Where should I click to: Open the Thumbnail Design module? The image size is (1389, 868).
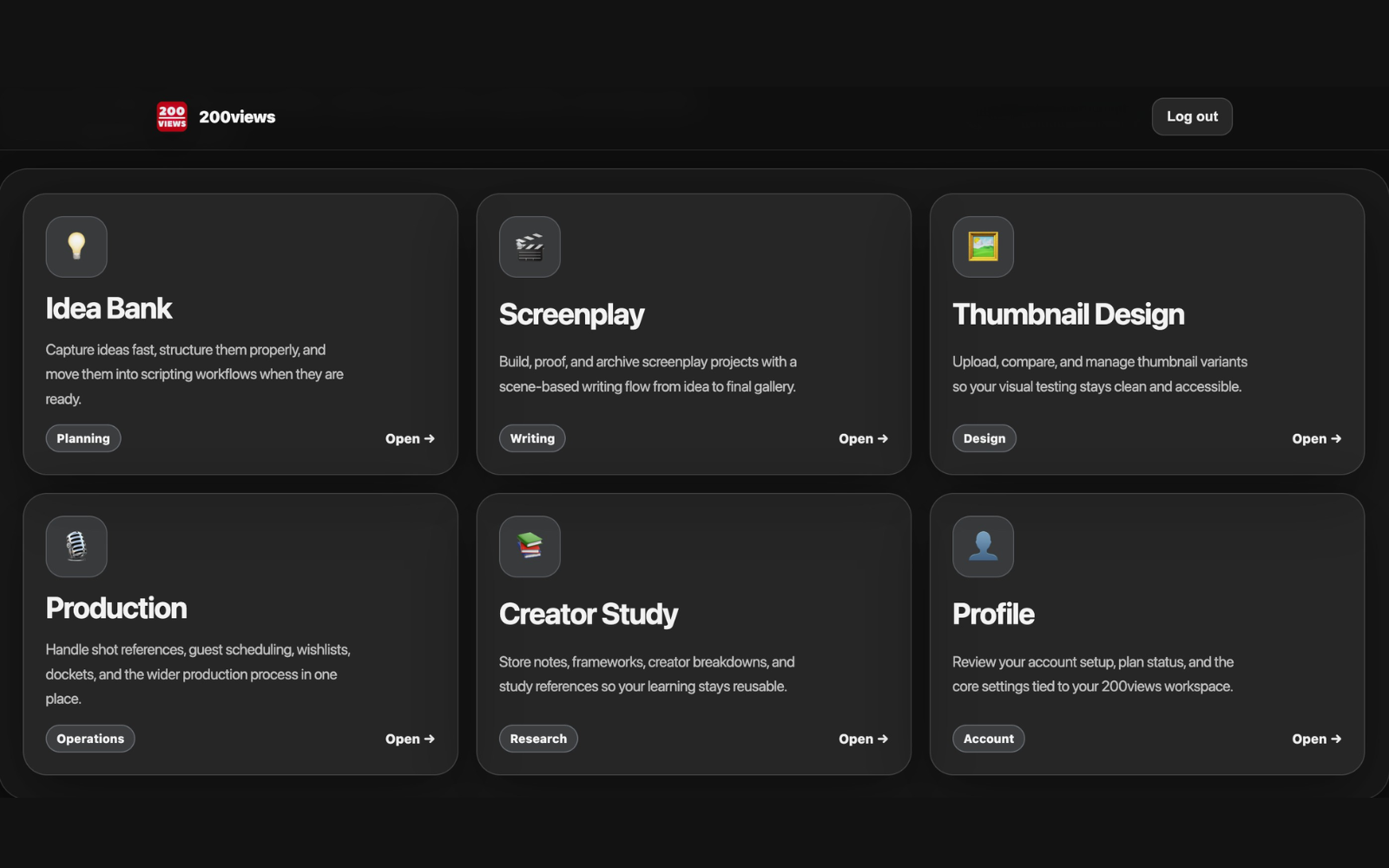click(x=1315, y=438)
